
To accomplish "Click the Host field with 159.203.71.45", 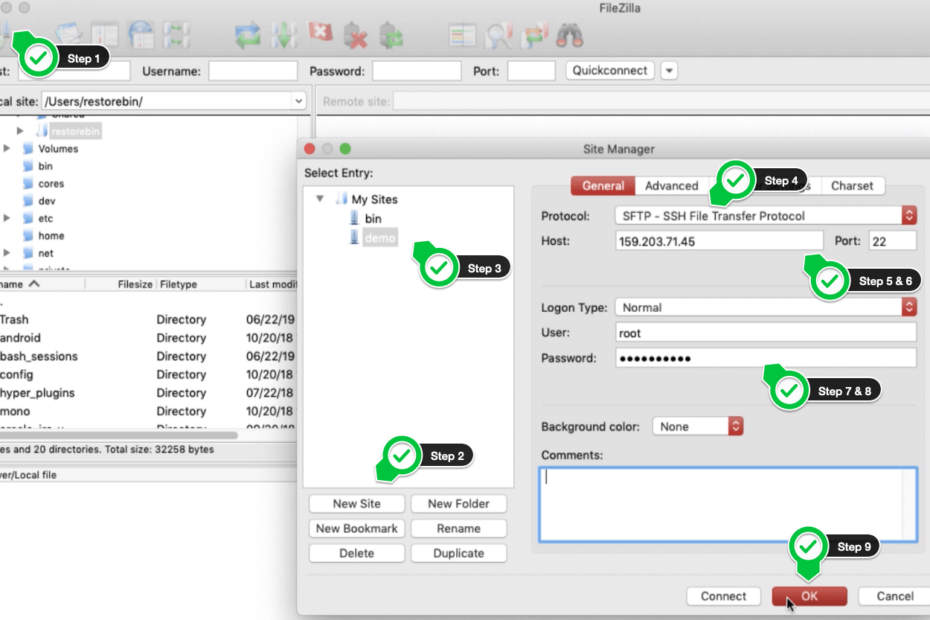I will tap(719, 241).
